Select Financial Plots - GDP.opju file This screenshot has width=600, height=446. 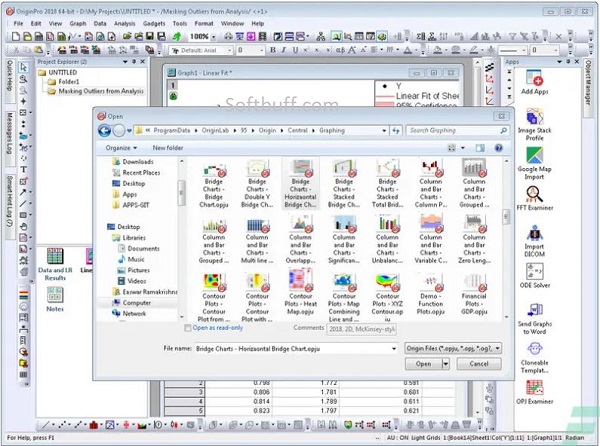coord(474,294)
